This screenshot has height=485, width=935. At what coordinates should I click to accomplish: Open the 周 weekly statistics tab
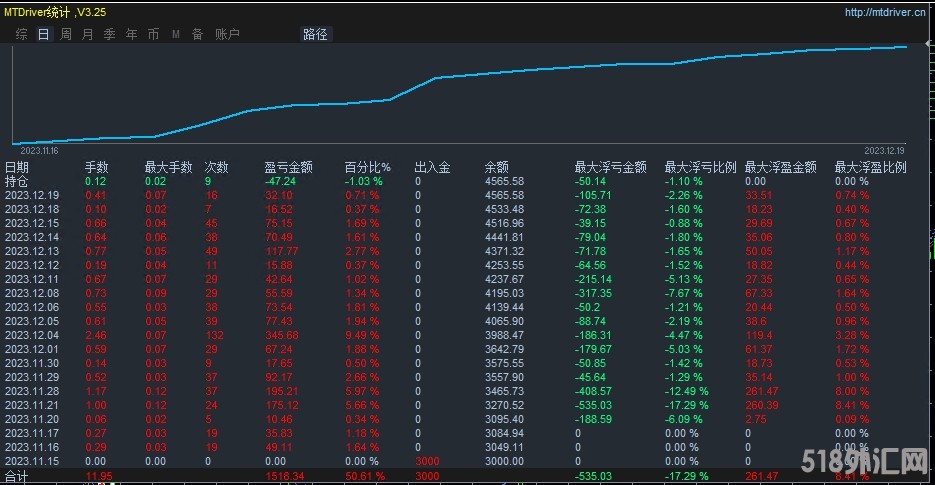(x=66, y=34)
